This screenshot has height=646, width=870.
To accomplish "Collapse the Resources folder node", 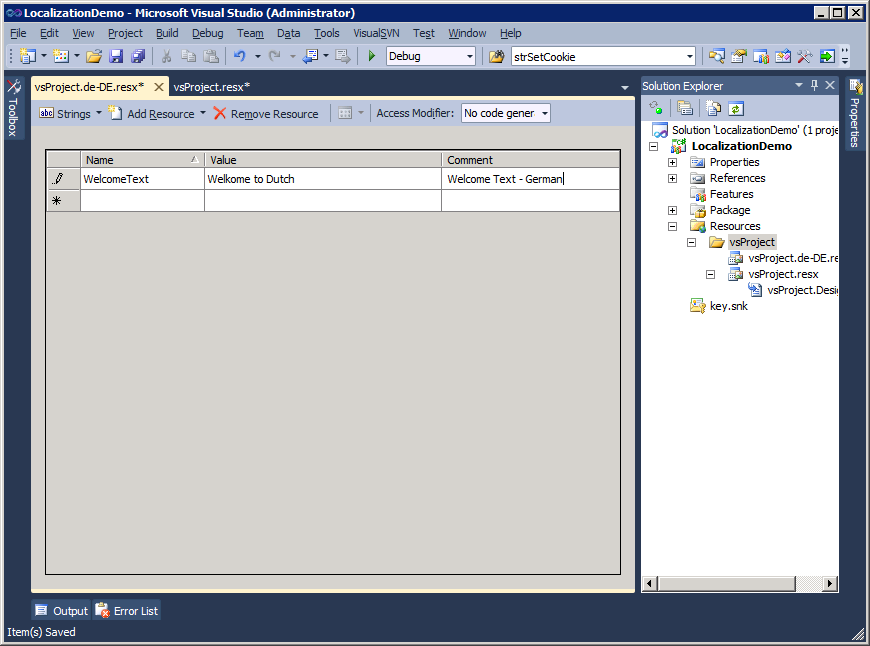I will pos(672,226).
